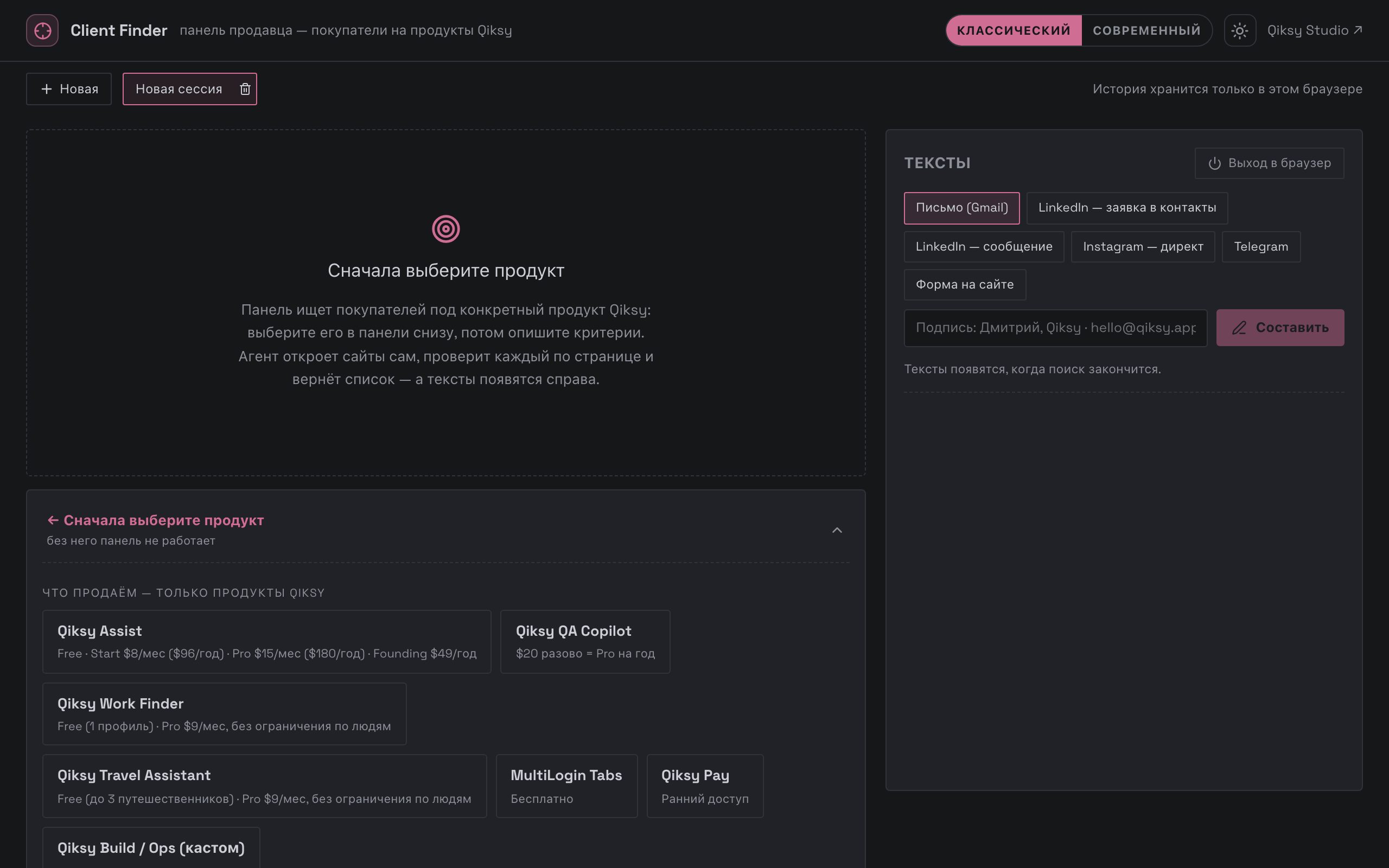Select Instagram — директ channel
1389x868 pixels.
click(1143, 247)
